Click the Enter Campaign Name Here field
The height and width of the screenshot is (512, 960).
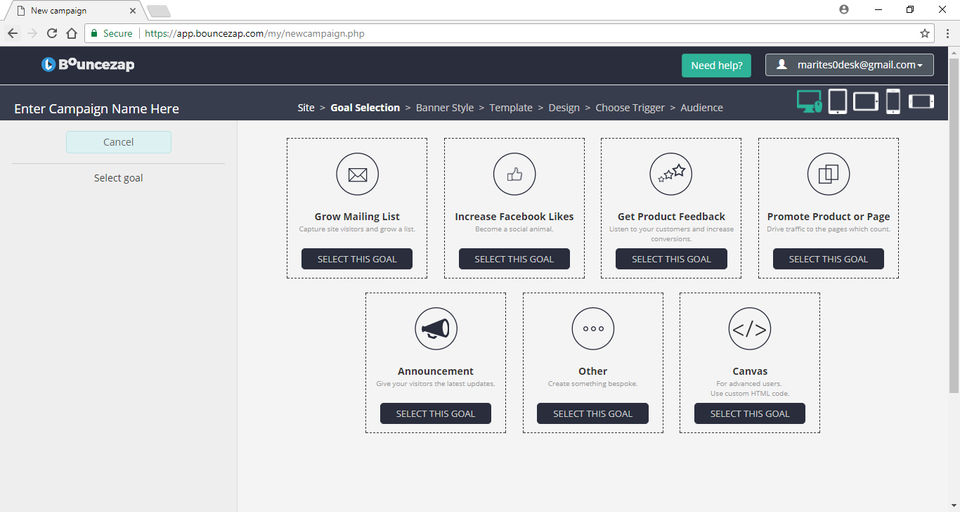coord(97,109)
